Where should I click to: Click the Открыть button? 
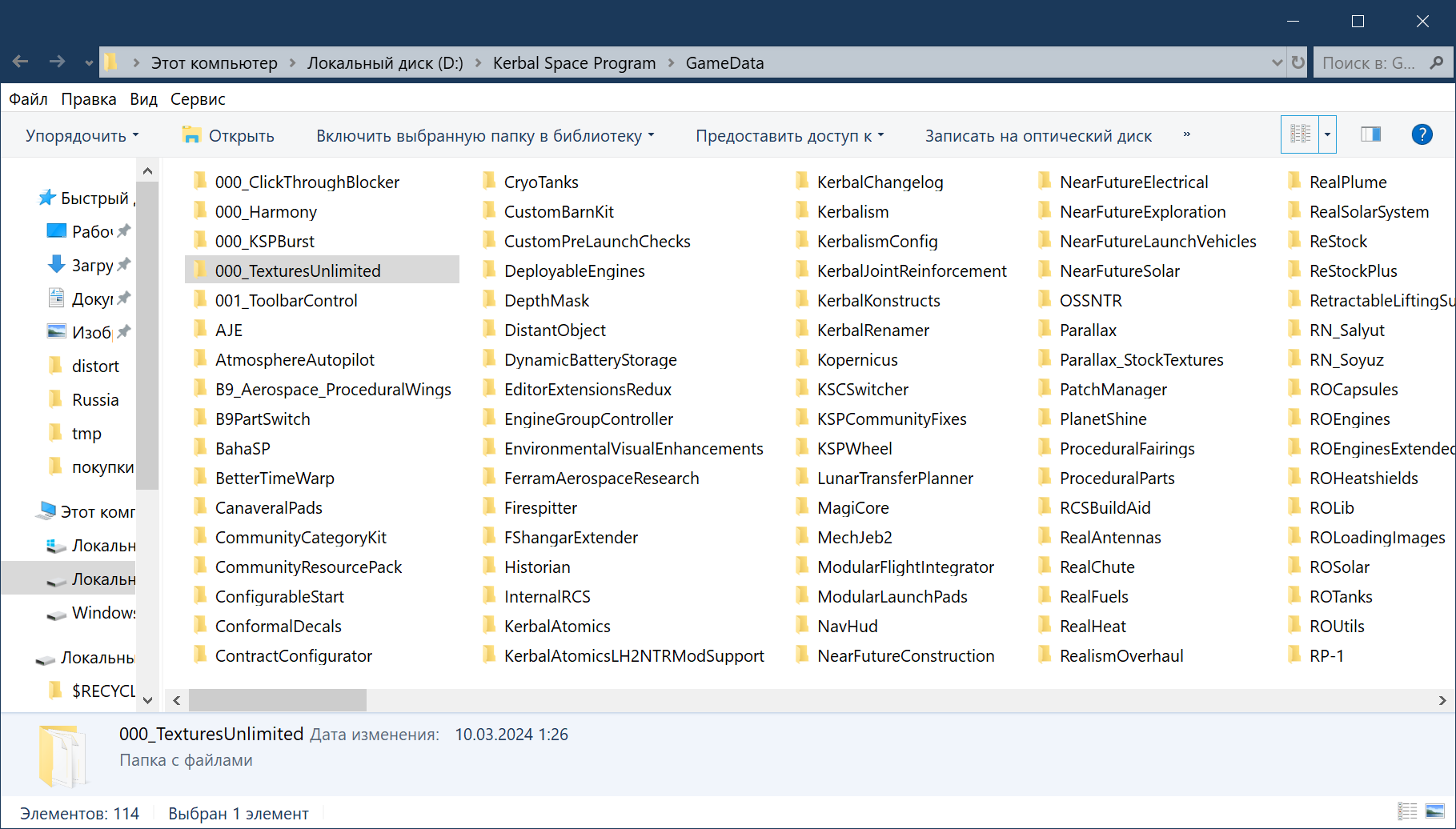[x=229, y=135]
